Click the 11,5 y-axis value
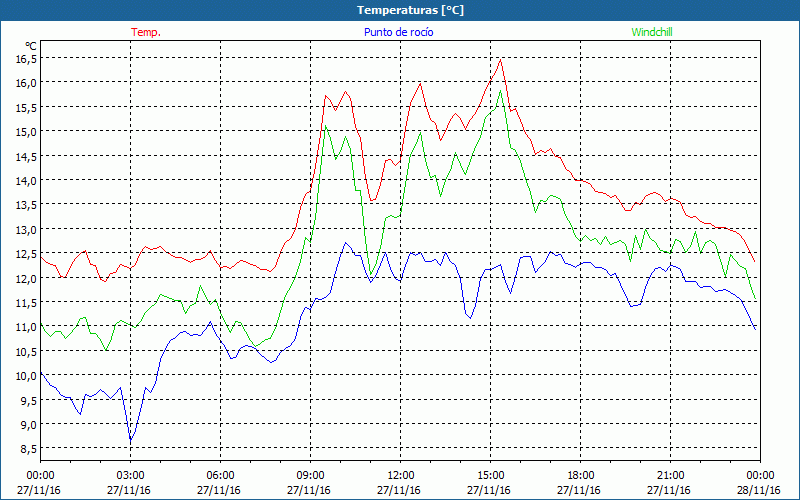Viewport: 800px width, 500px height. (x=27, y=303)
